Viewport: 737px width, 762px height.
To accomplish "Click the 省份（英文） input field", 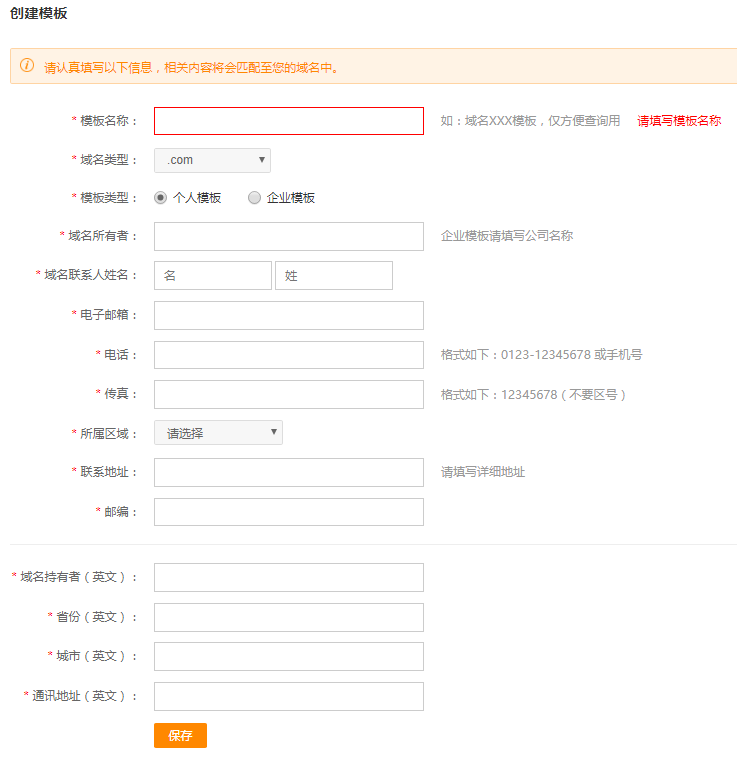I will [288, 617].
